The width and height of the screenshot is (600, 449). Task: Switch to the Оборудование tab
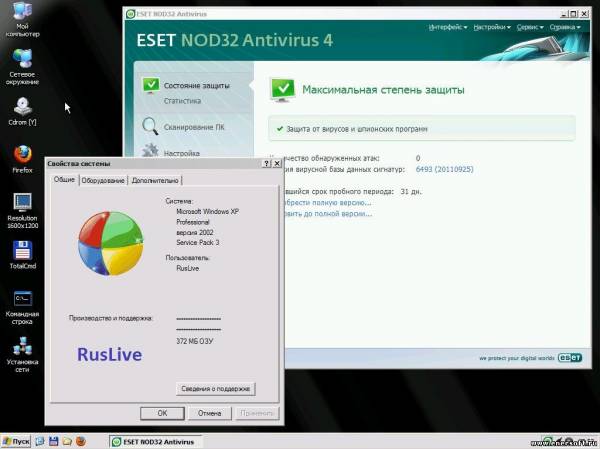103,180
